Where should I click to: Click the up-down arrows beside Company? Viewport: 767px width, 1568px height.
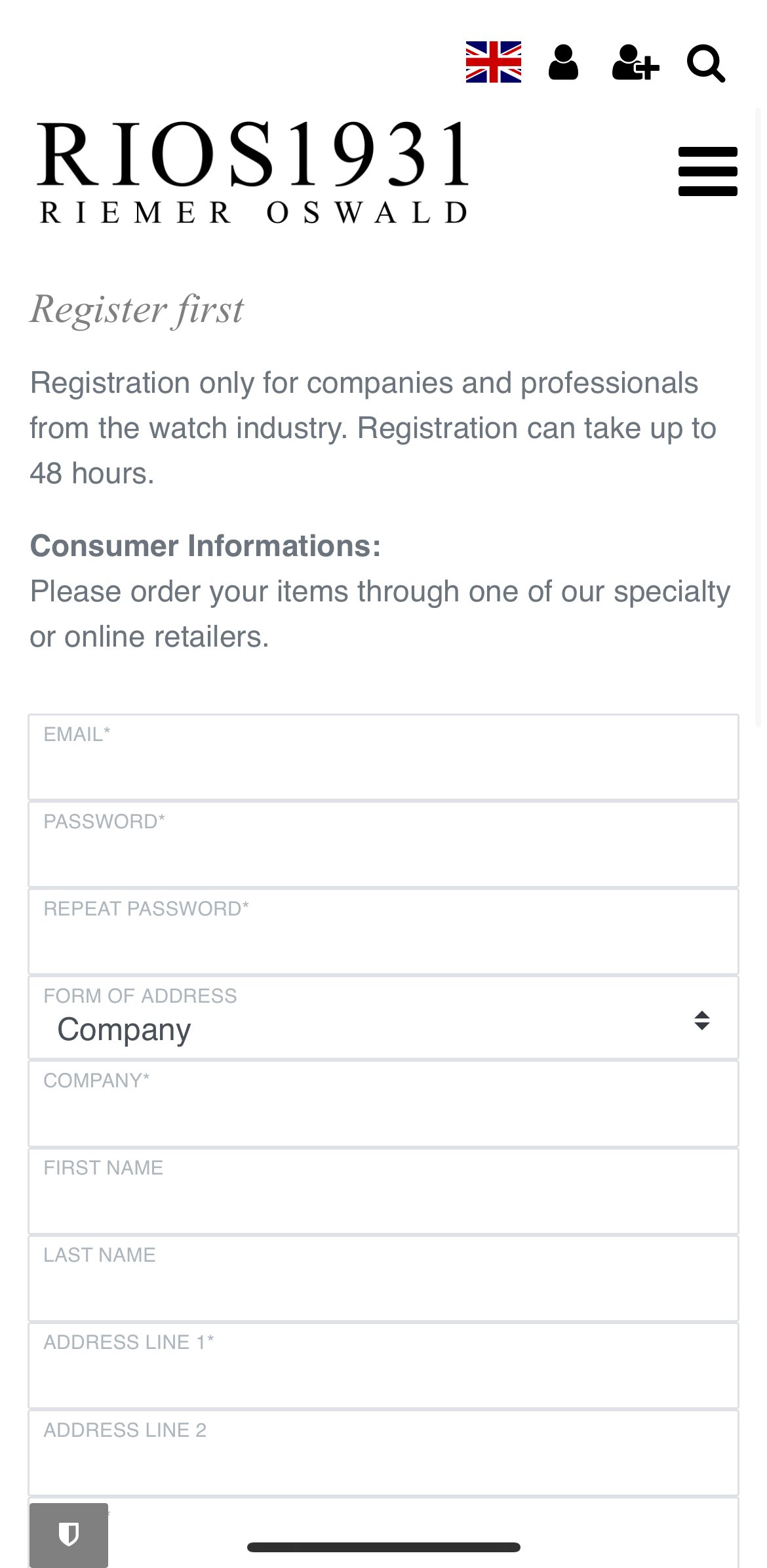[x=702, y=1020]
